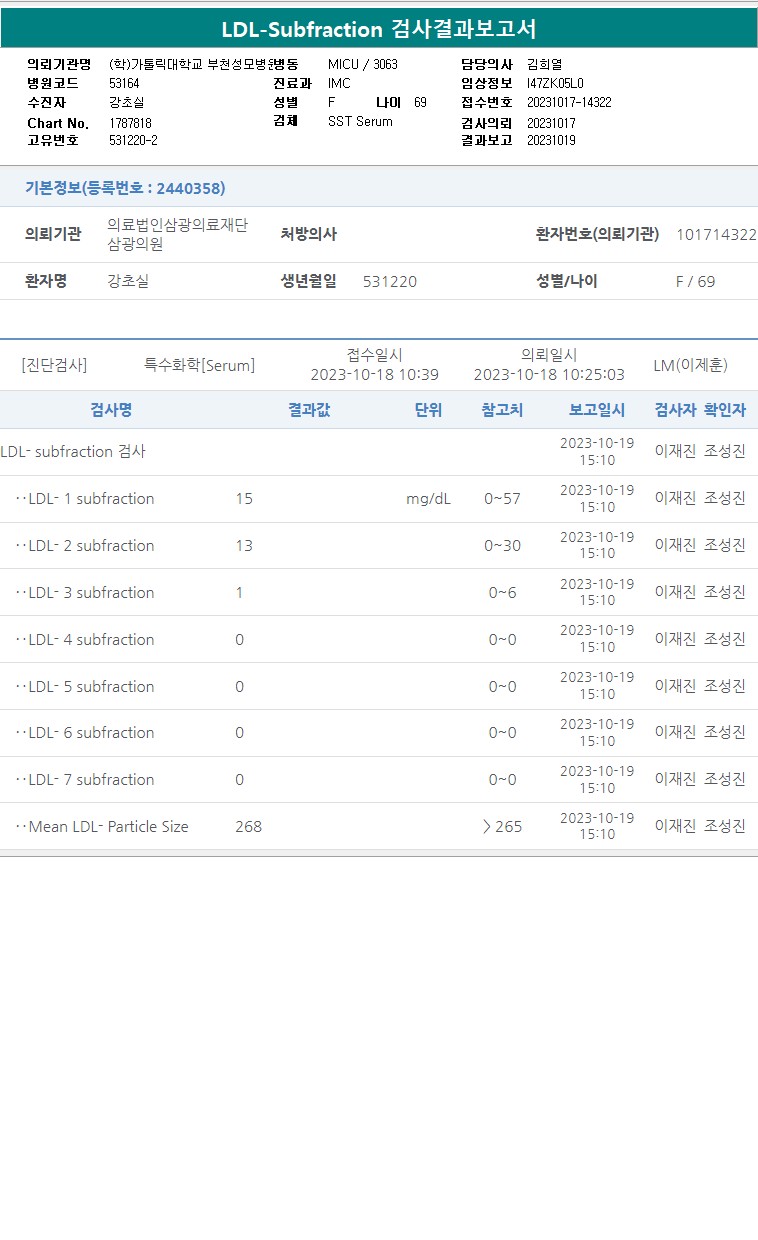Click the 보고일시 column header
758x1240 pixels.
[x=597, y=410]
